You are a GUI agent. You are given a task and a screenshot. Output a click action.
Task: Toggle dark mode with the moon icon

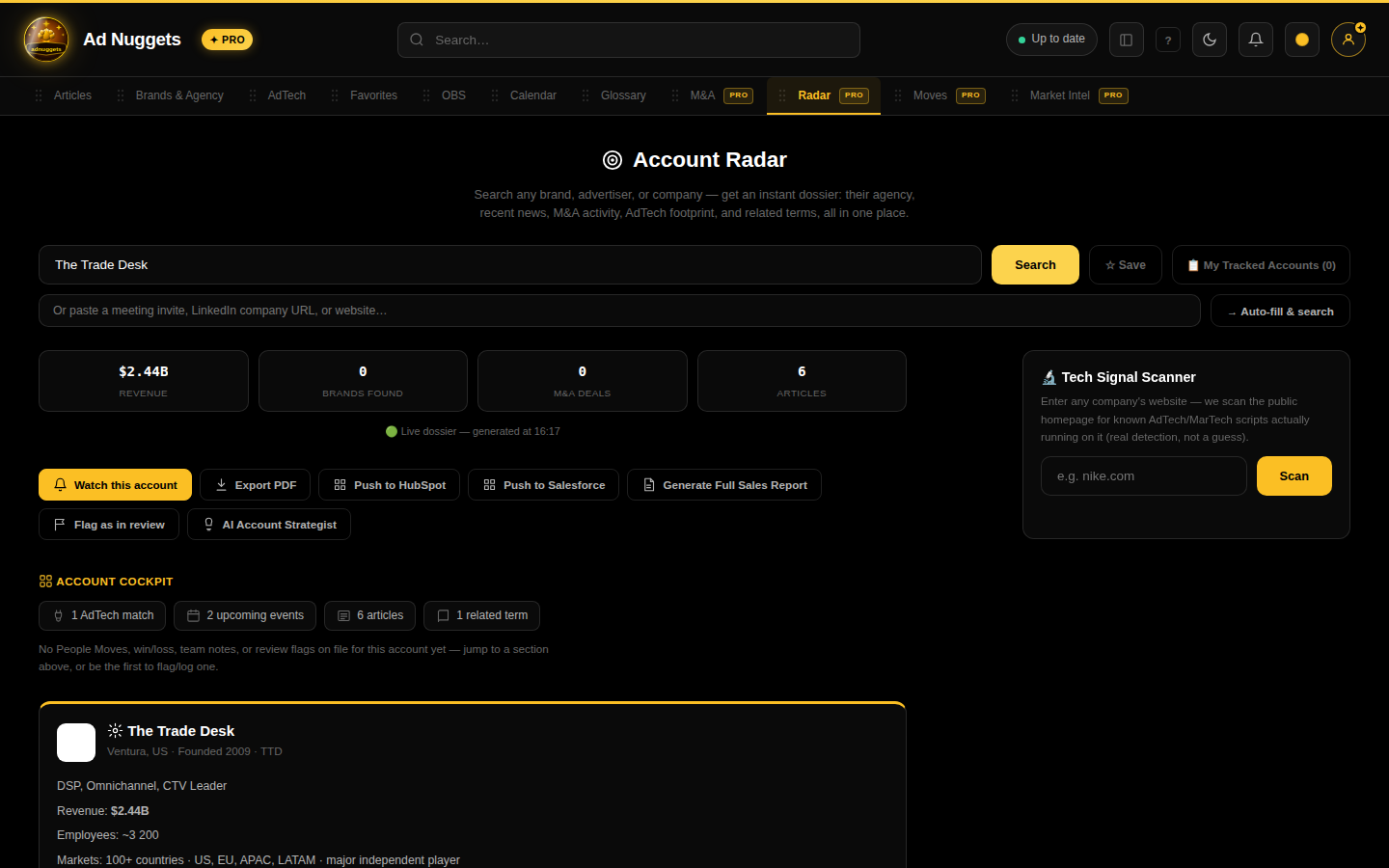pyautogui.click(x=1210, y=40)
